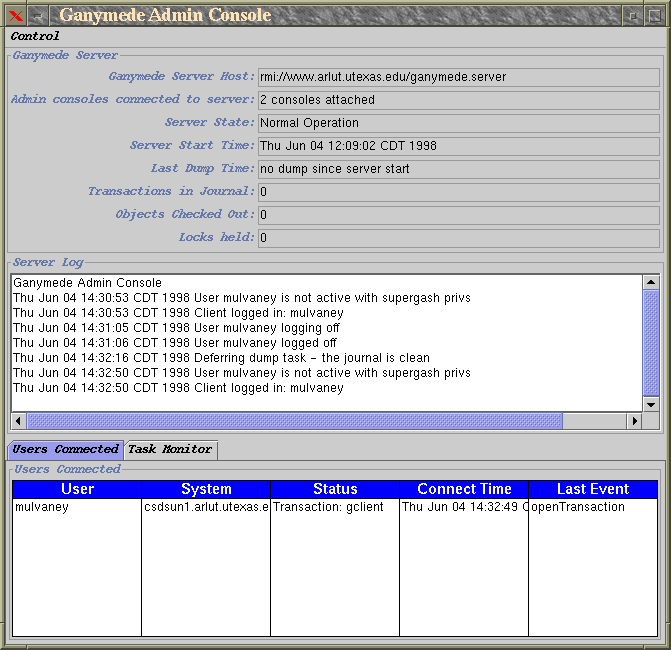Click the Ganymede Server Host field

(x=458, y=77)
